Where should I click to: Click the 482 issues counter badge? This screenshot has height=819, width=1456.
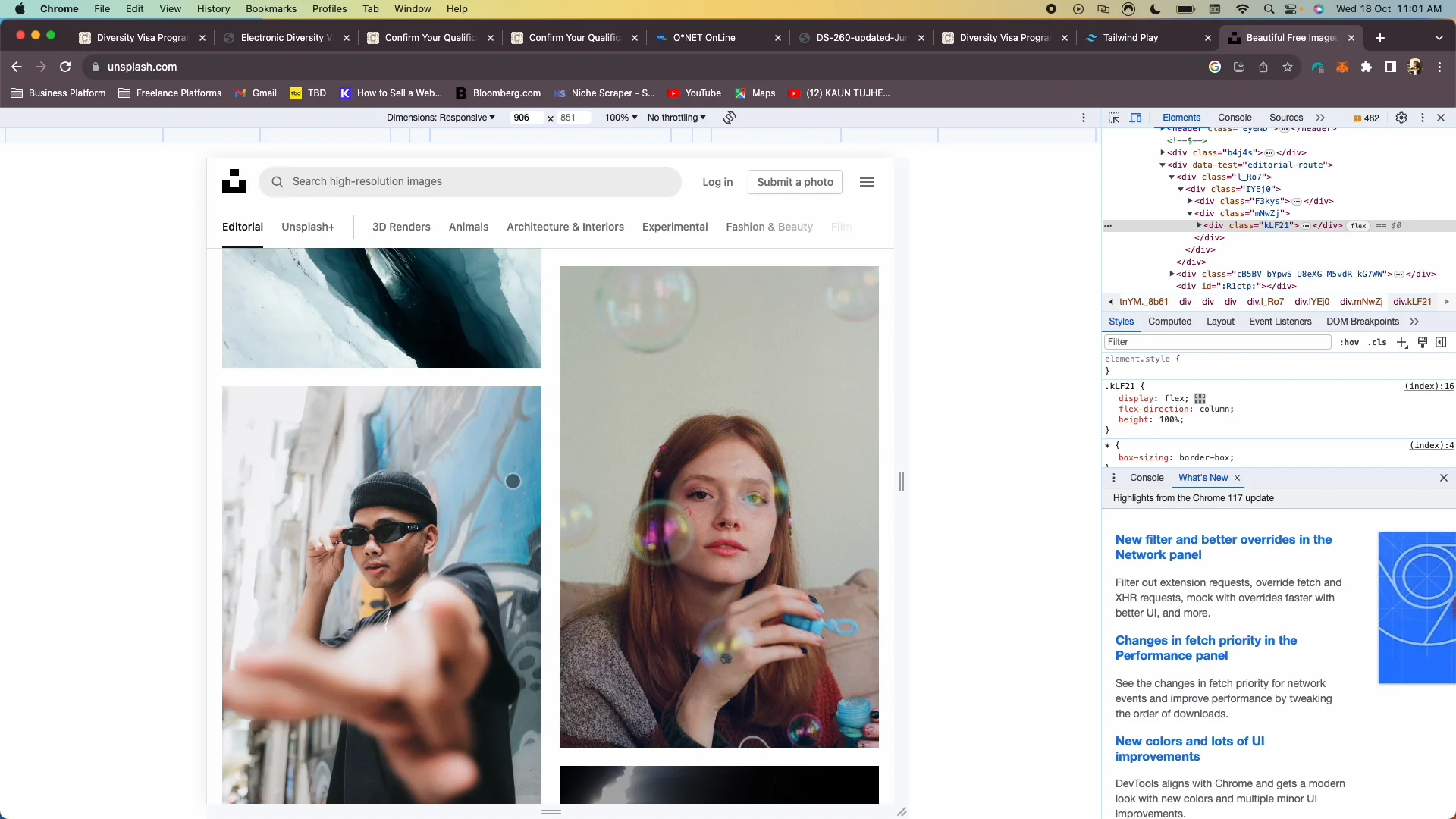point(1367,118)
